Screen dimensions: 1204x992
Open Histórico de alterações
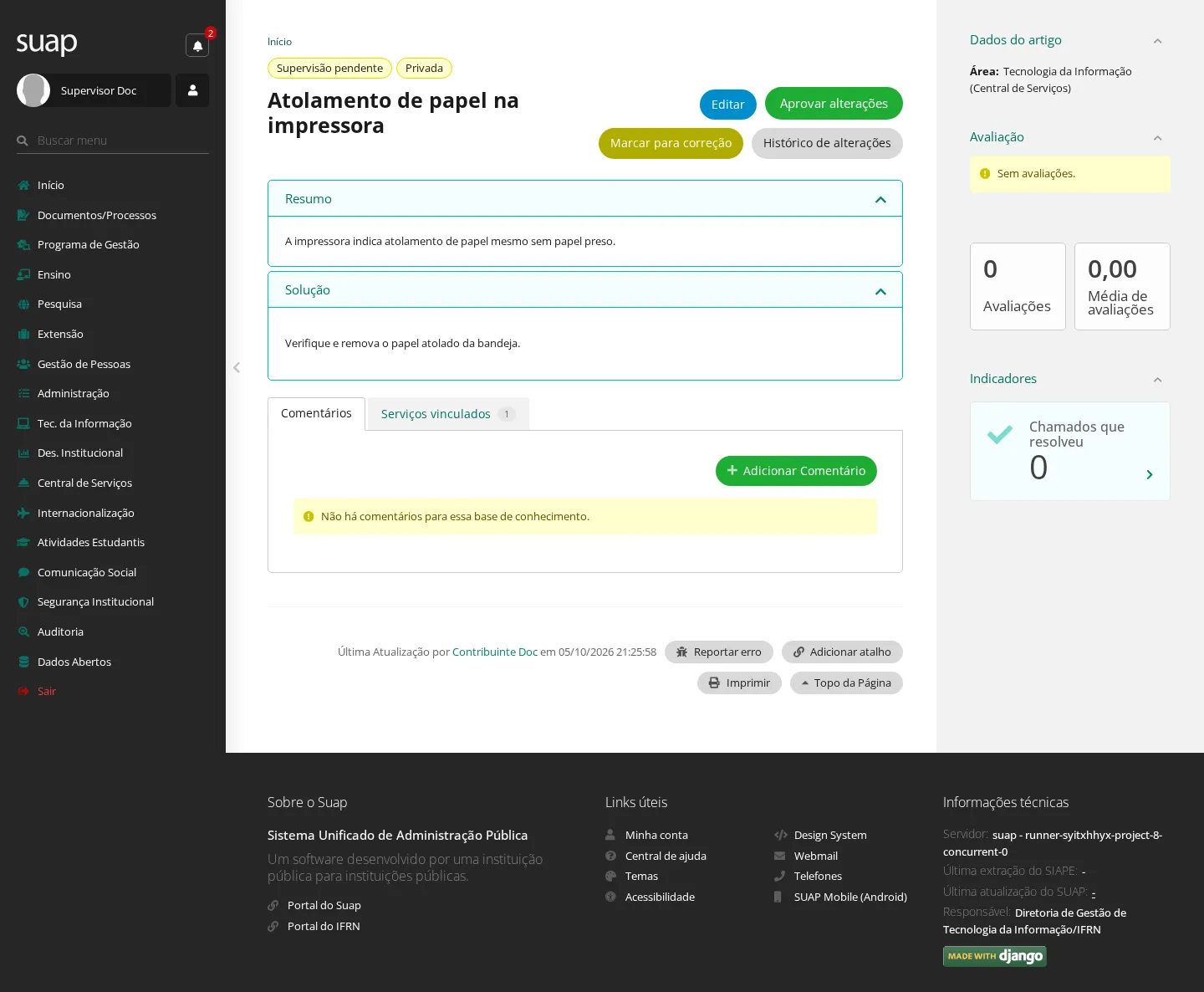[827, 143]
